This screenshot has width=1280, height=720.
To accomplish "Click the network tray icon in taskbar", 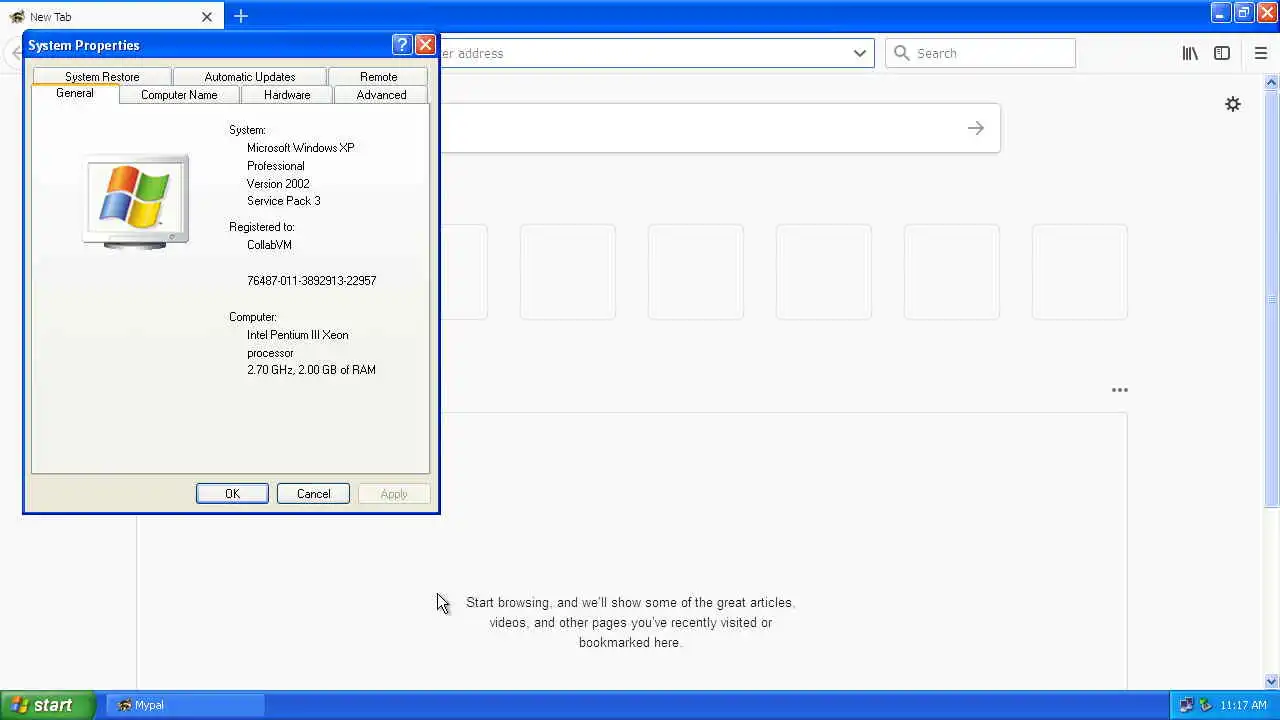I will (1186, 705).
